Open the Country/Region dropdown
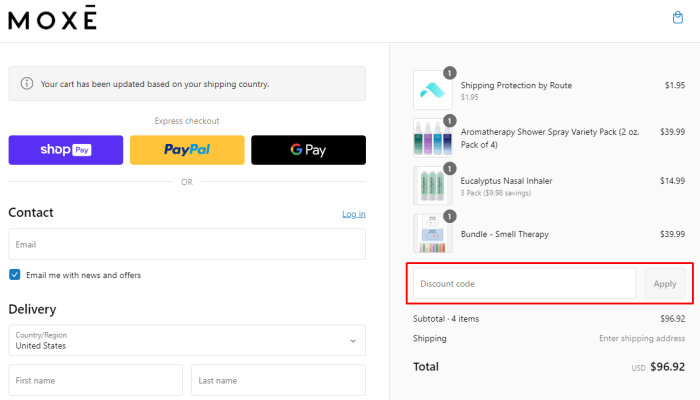Screen dimensions: 700x400 click(x=187, y=340)
